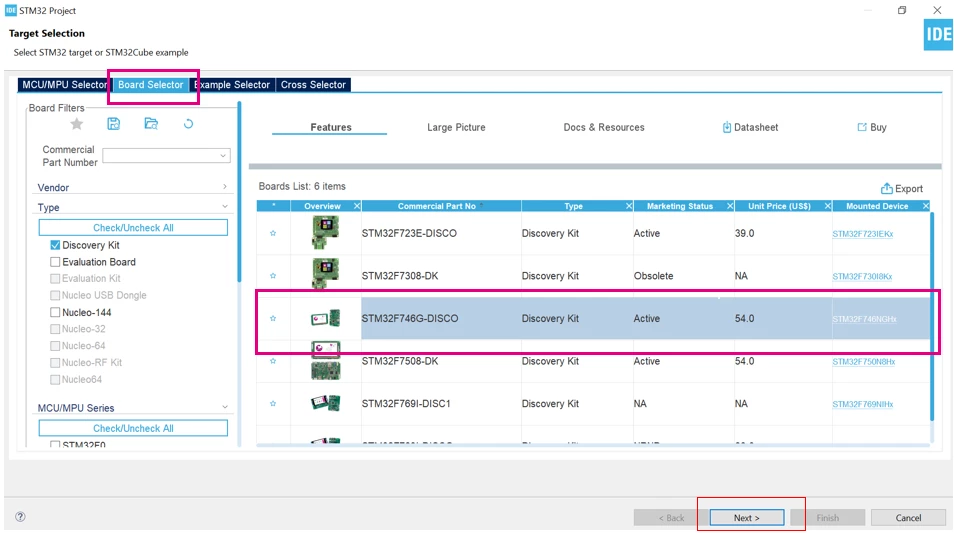Toggle the Nucleo64 checkbox
This screenshot has height=533, width=954.
coord(55,380)
